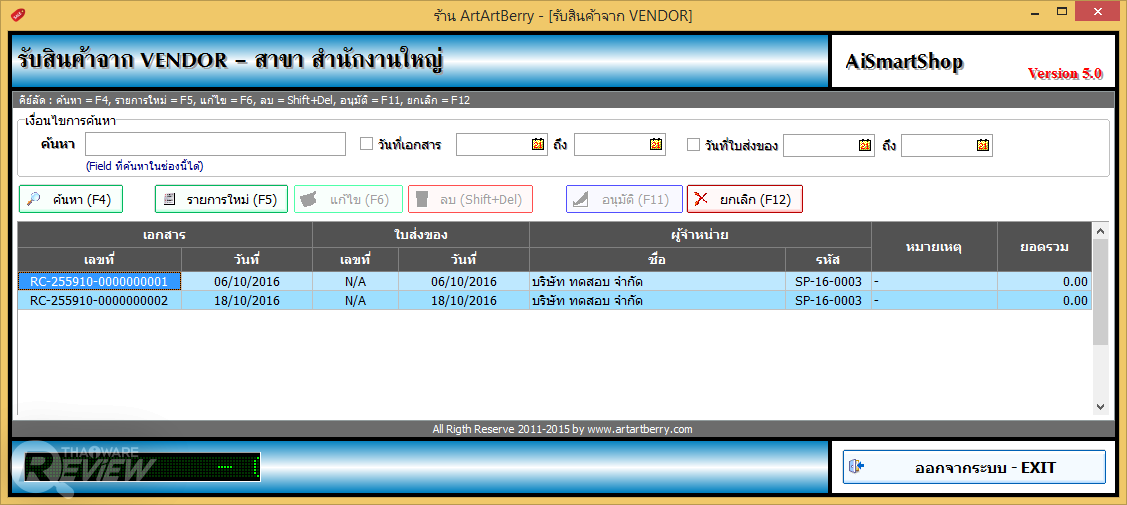Click the อนุมัติ (F11) approve button
Screen dimensions: 1127x505
click(624, 199)
